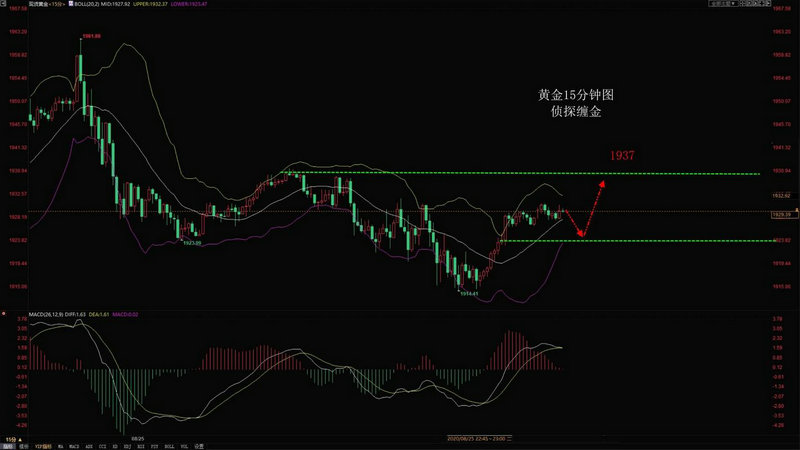Click the 08/25 date marker on time axis

(x=138, y=439)
